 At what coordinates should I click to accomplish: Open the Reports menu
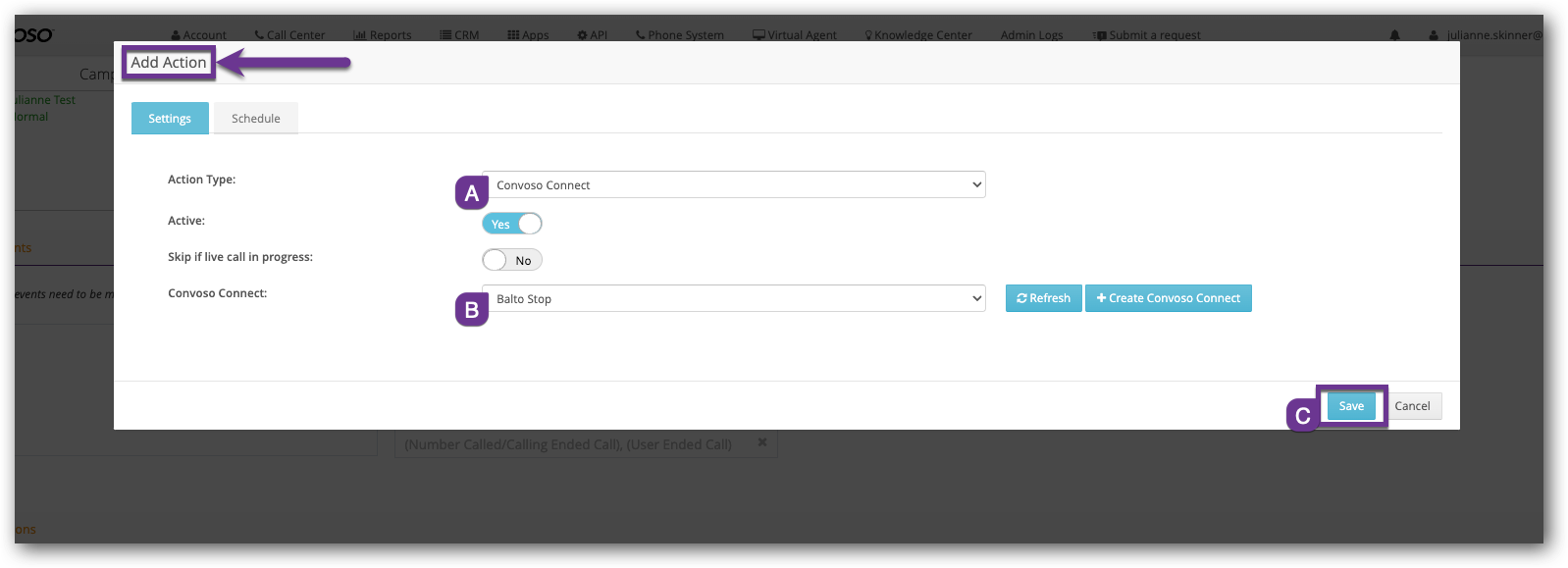pyautogui.click(x=383, y=35)
